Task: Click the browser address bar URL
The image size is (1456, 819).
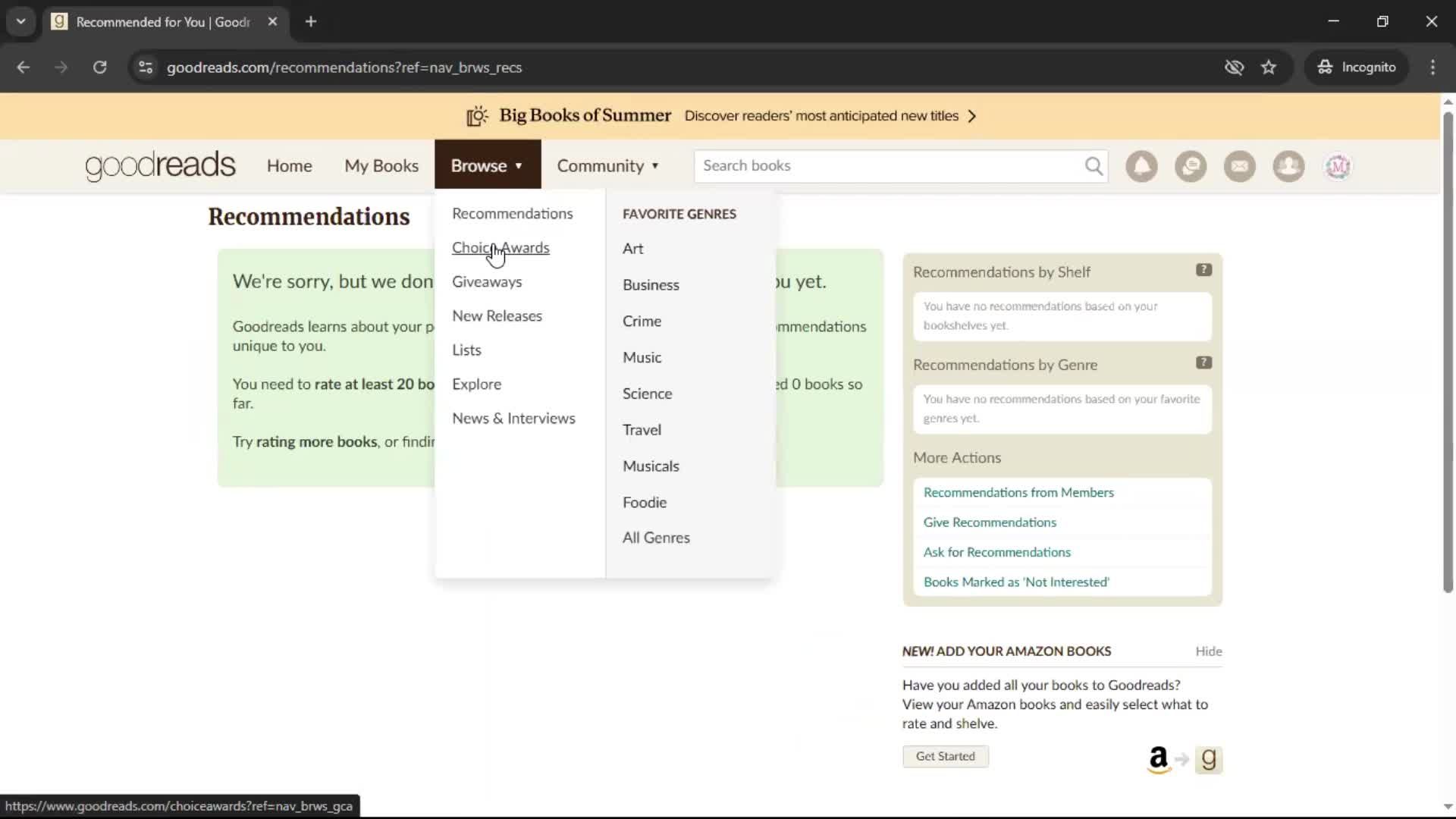Action: pyautogui.click(x=344, y=67)
